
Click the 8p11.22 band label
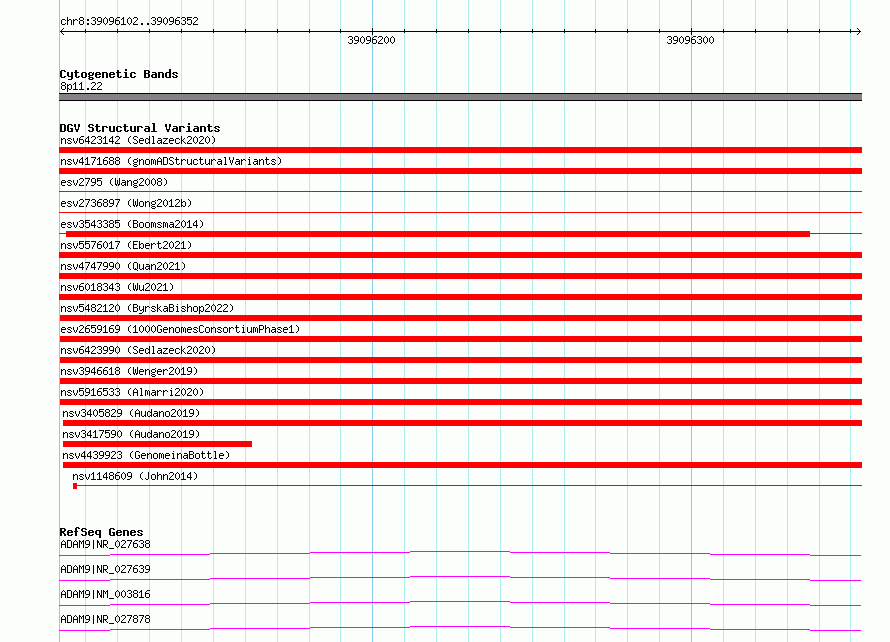pos(81,86)
